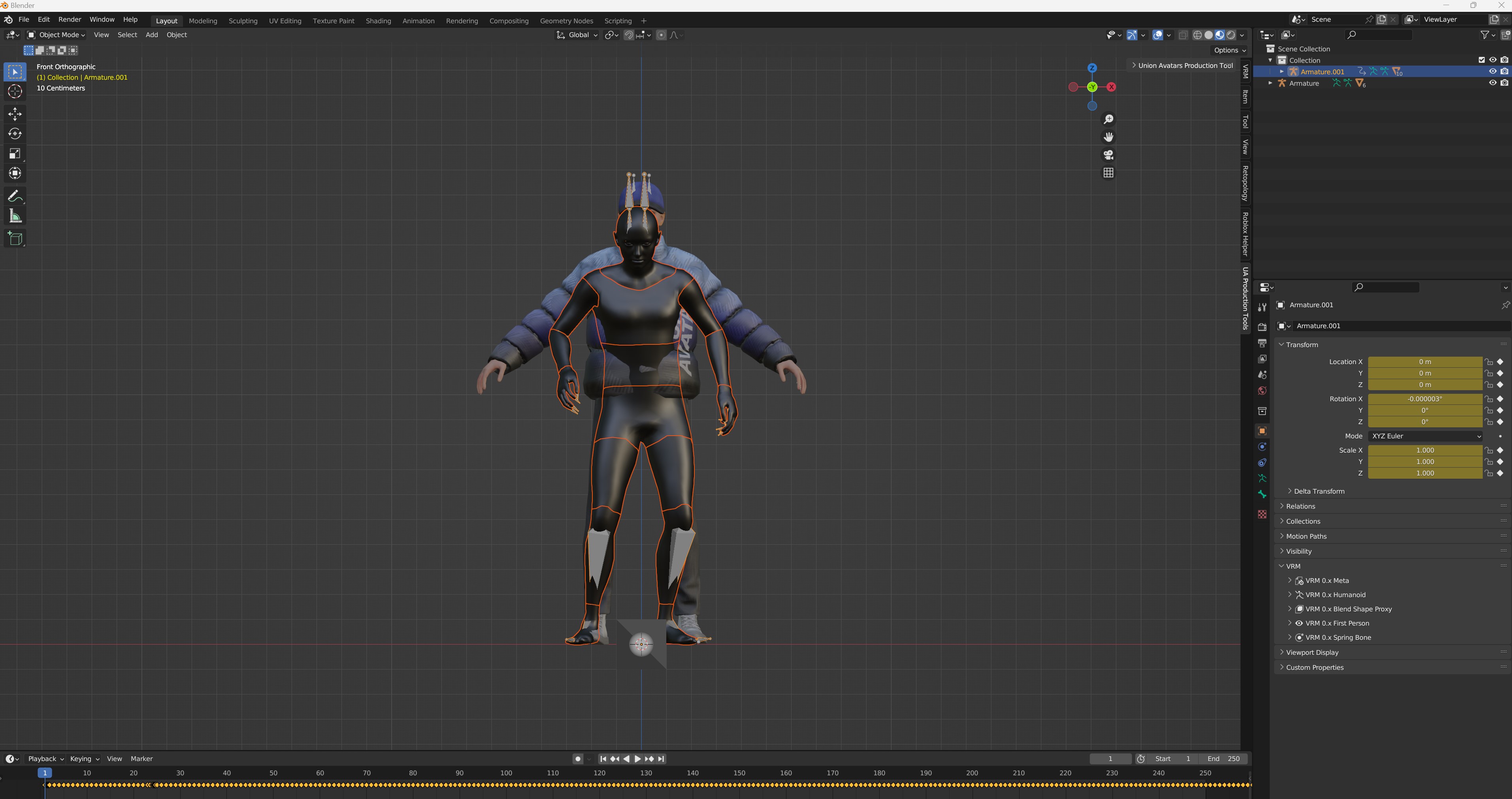Open the Render menu
This screenshot has width=1512, height=799.
(70, 19)
